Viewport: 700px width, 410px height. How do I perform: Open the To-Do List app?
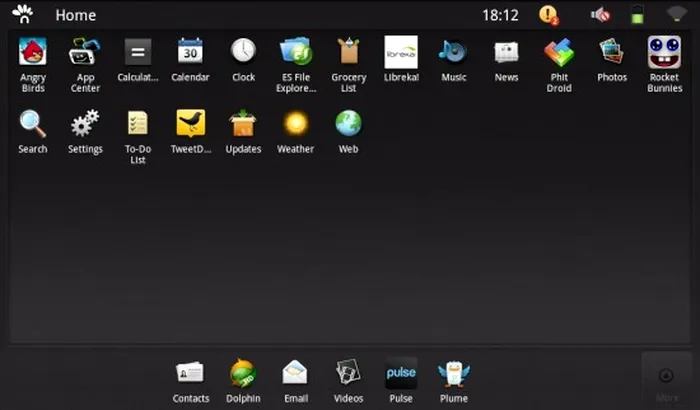138,123
